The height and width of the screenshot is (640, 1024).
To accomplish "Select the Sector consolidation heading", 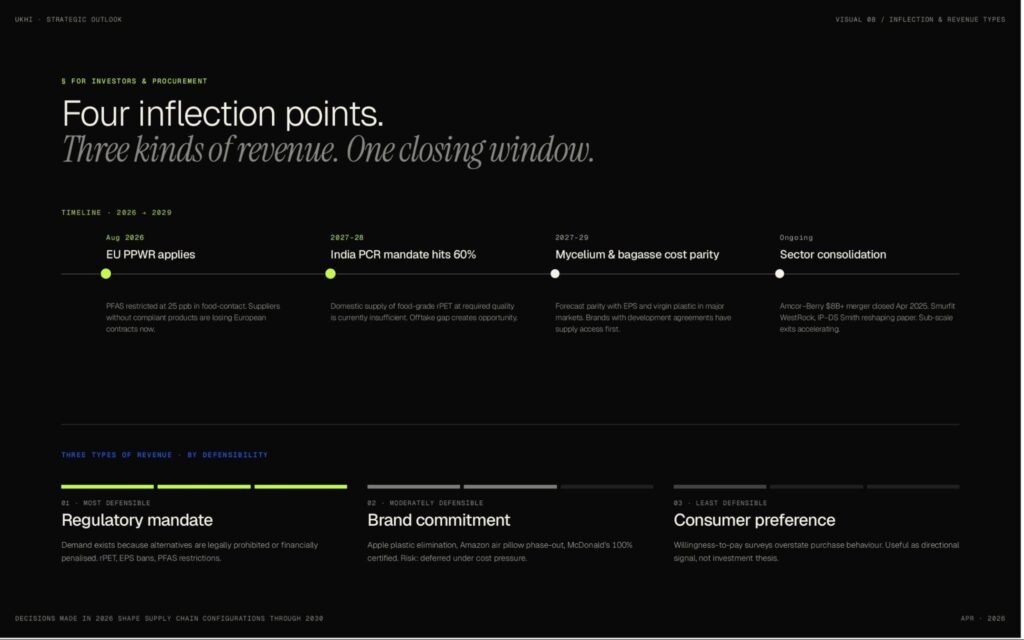I will click(x=833, y=255).
